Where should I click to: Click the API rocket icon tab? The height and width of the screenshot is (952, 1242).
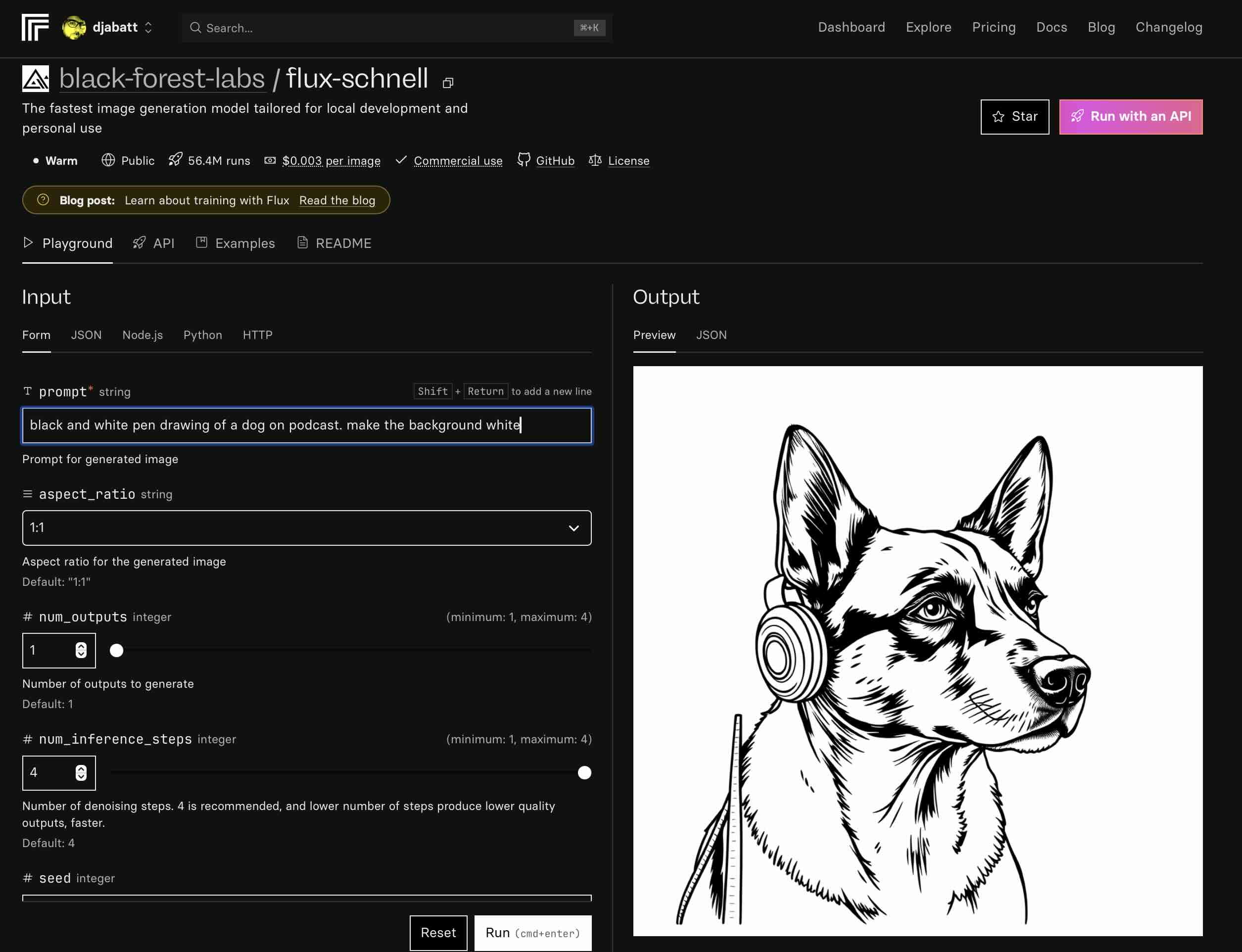coord(153,243)
